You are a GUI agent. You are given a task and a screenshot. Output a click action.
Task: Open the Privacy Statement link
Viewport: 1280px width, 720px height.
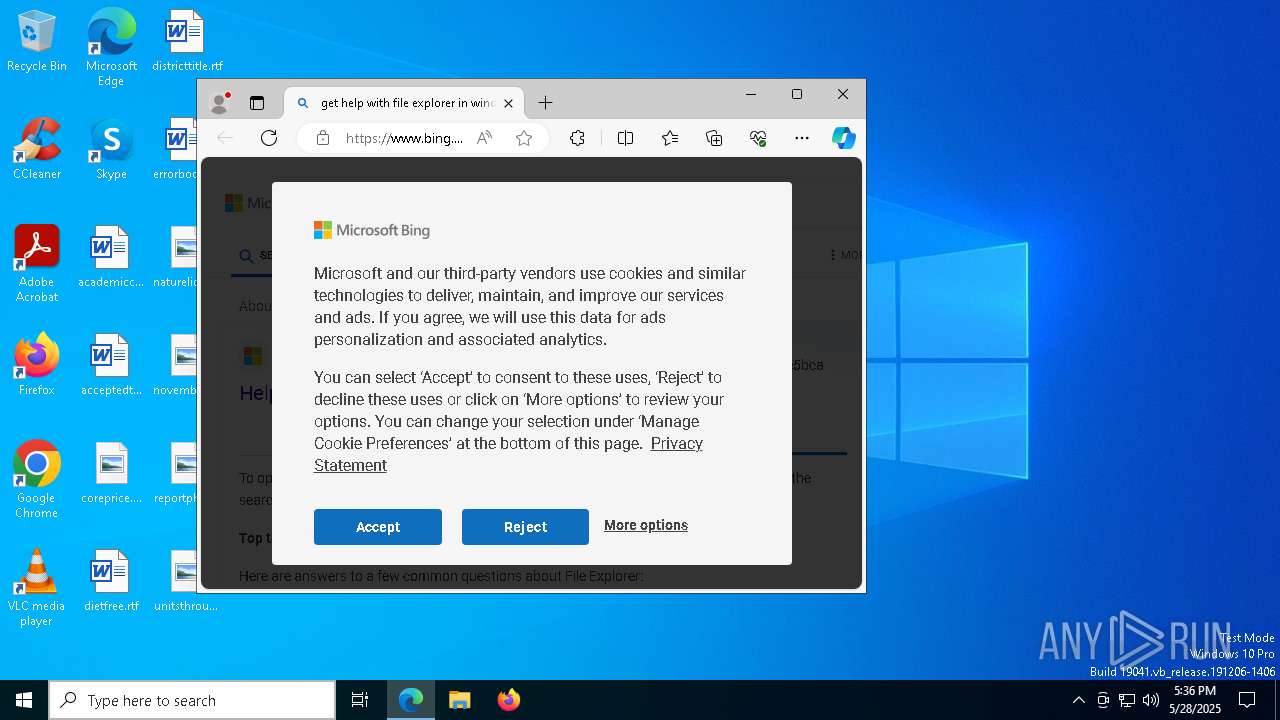[x=508, y=454]
